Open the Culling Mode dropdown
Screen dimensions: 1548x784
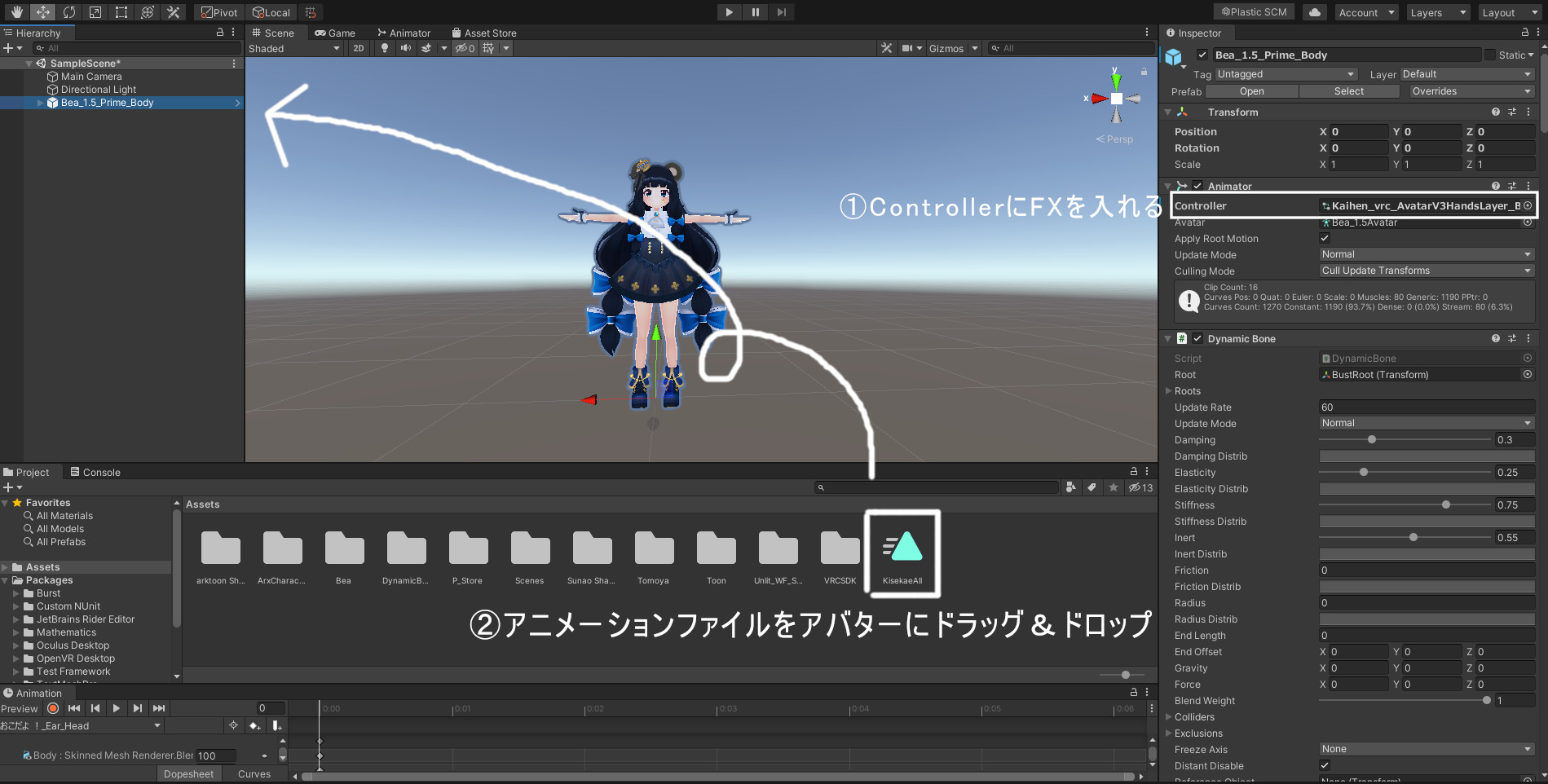[1426, 271]
